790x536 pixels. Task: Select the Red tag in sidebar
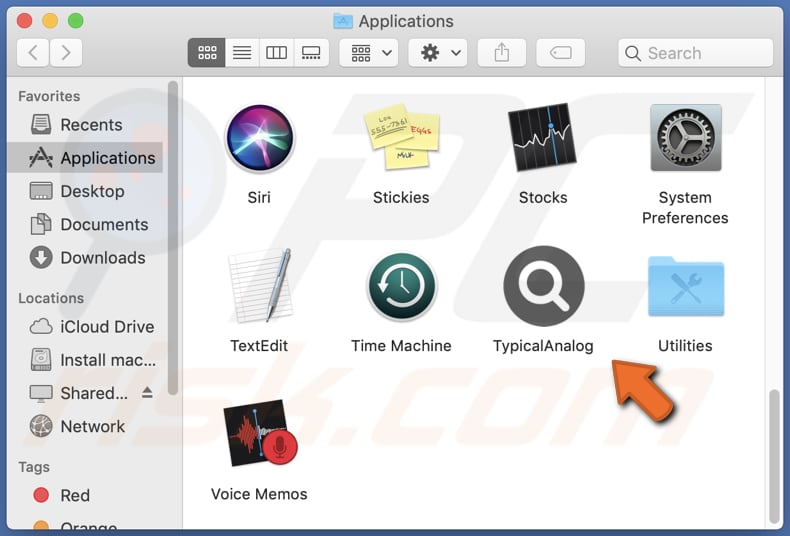pyautogui.click(x=85, y=495)
